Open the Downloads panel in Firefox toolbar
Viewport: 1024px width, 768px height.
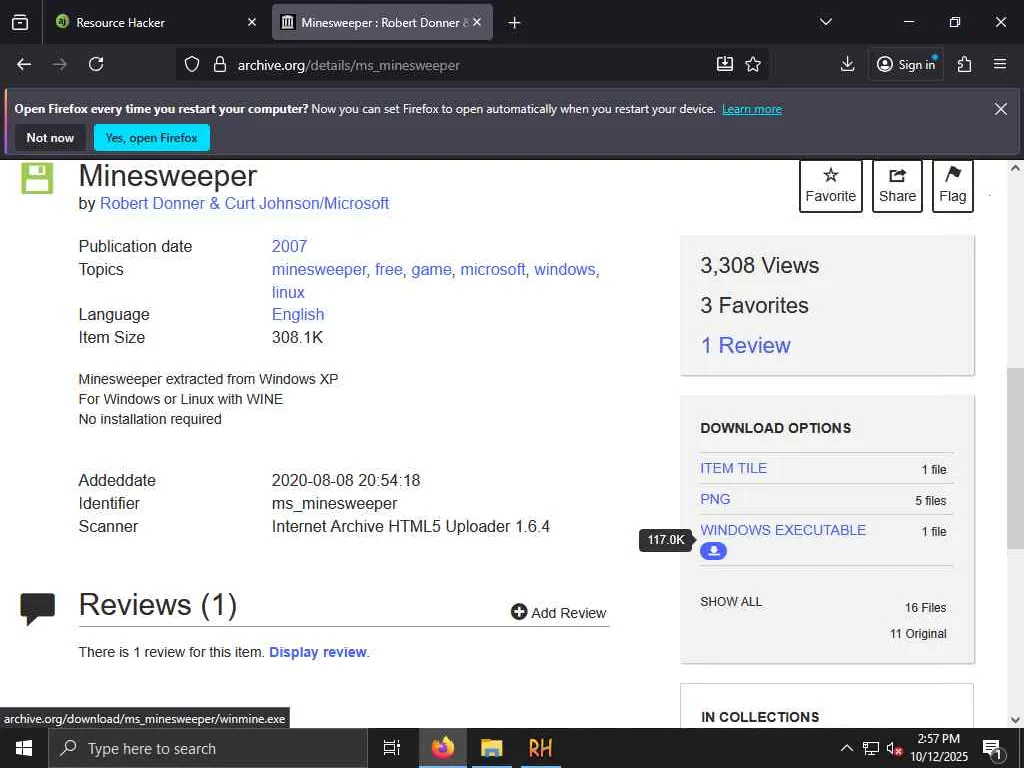coord(847,64)
